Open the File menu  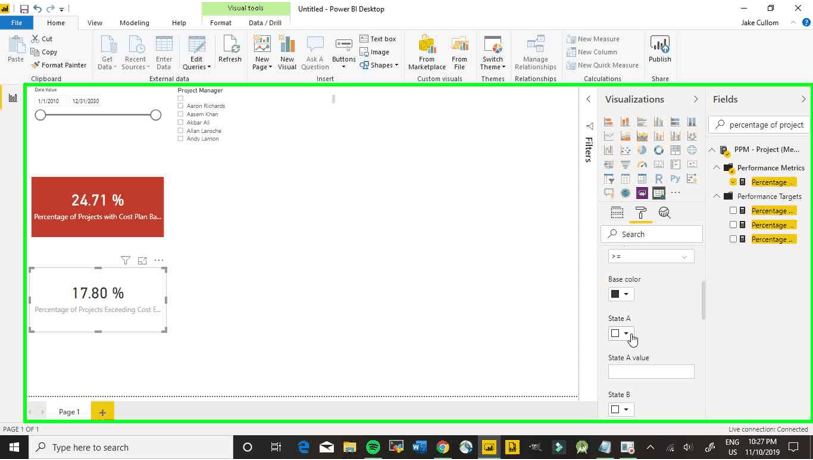[x=17, y=23]
